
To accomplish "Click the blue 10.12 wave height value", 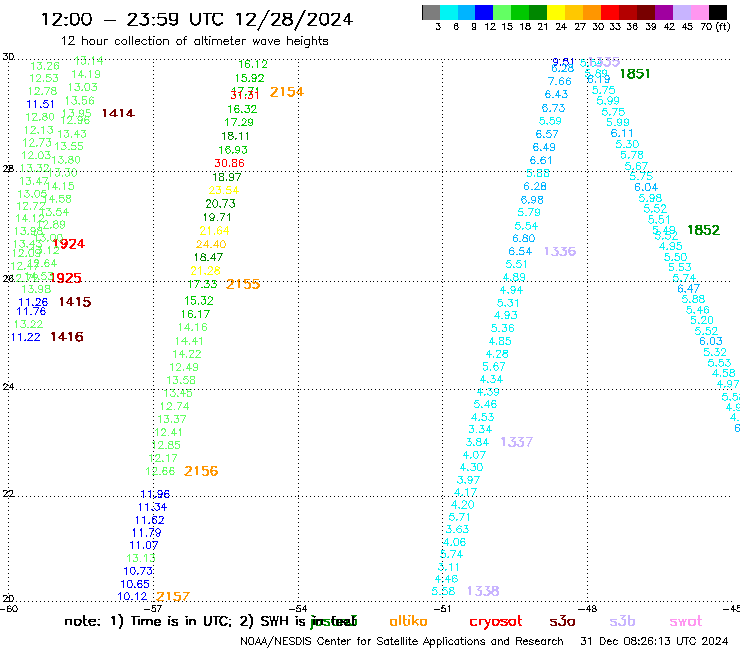I will (x=133, y=597).
